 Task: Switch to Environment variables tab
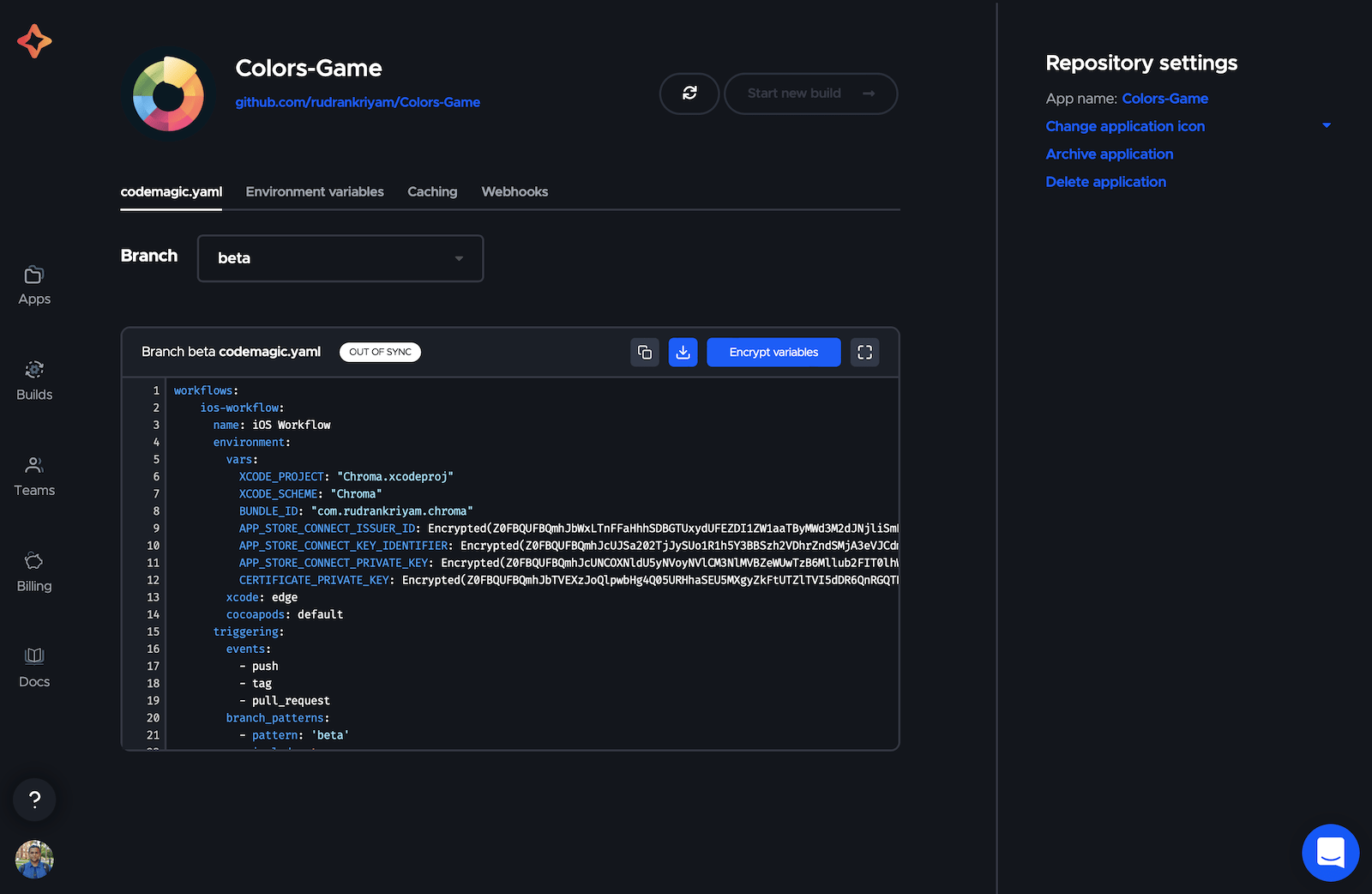click(x=315, y=191)
